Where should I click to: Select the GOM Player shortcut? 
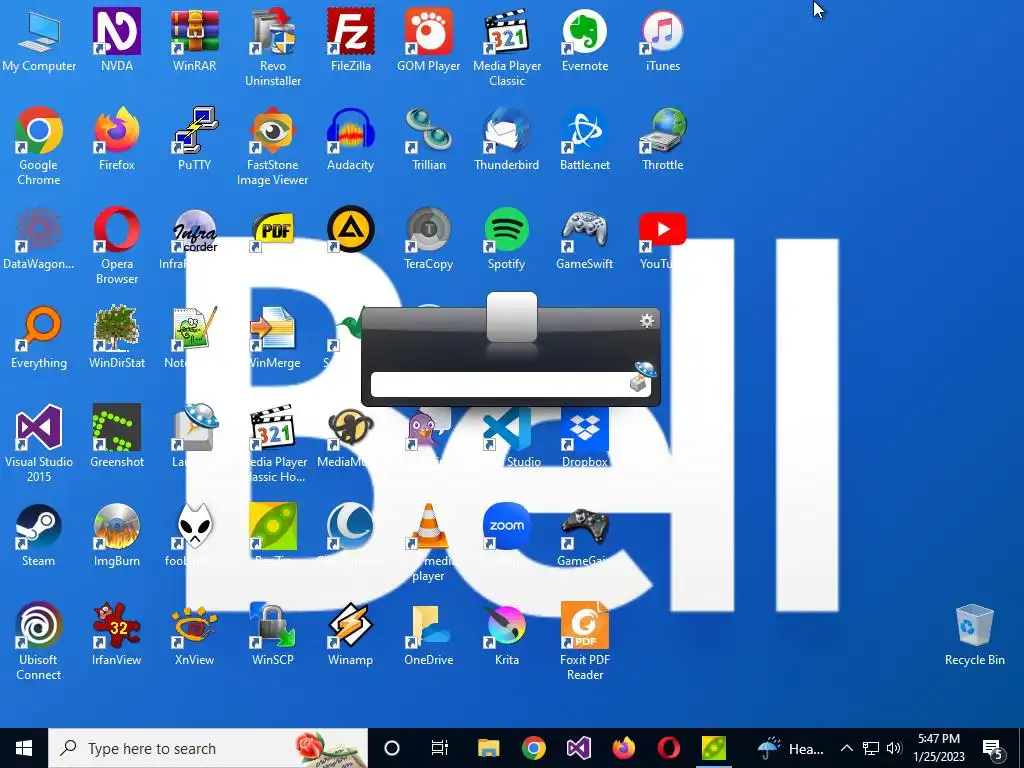[x=428, y=40]
